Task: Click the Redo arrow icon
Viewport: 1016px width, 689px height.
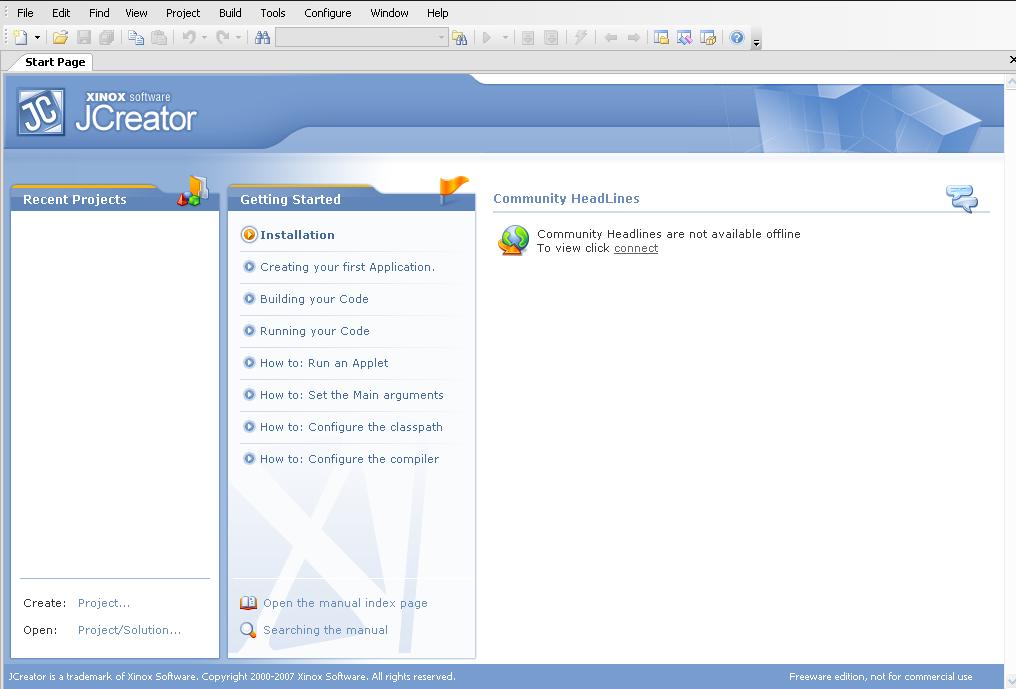Action: pyautogui.click(x=222, y=38)
